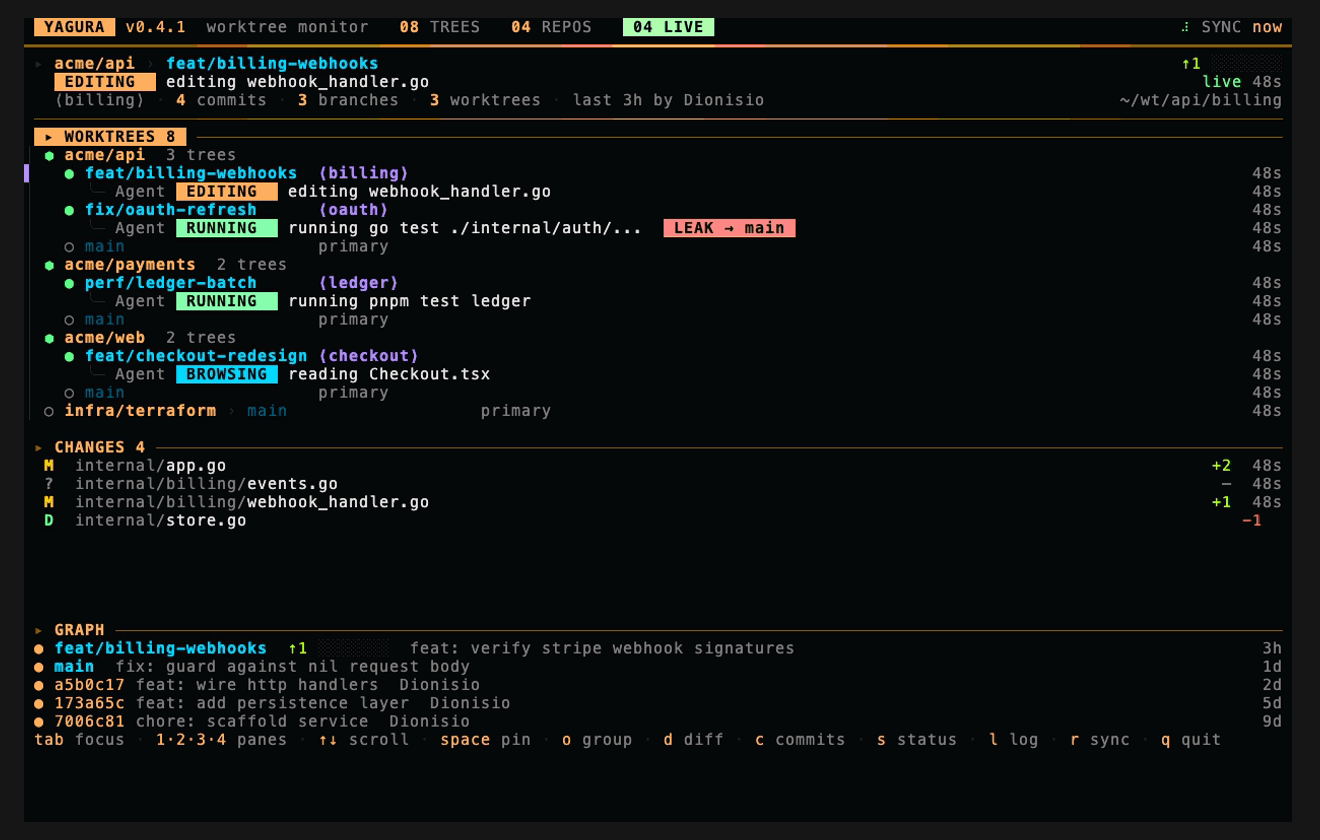
Task: Click the q quit shortcut hint
Action: 1191,740
